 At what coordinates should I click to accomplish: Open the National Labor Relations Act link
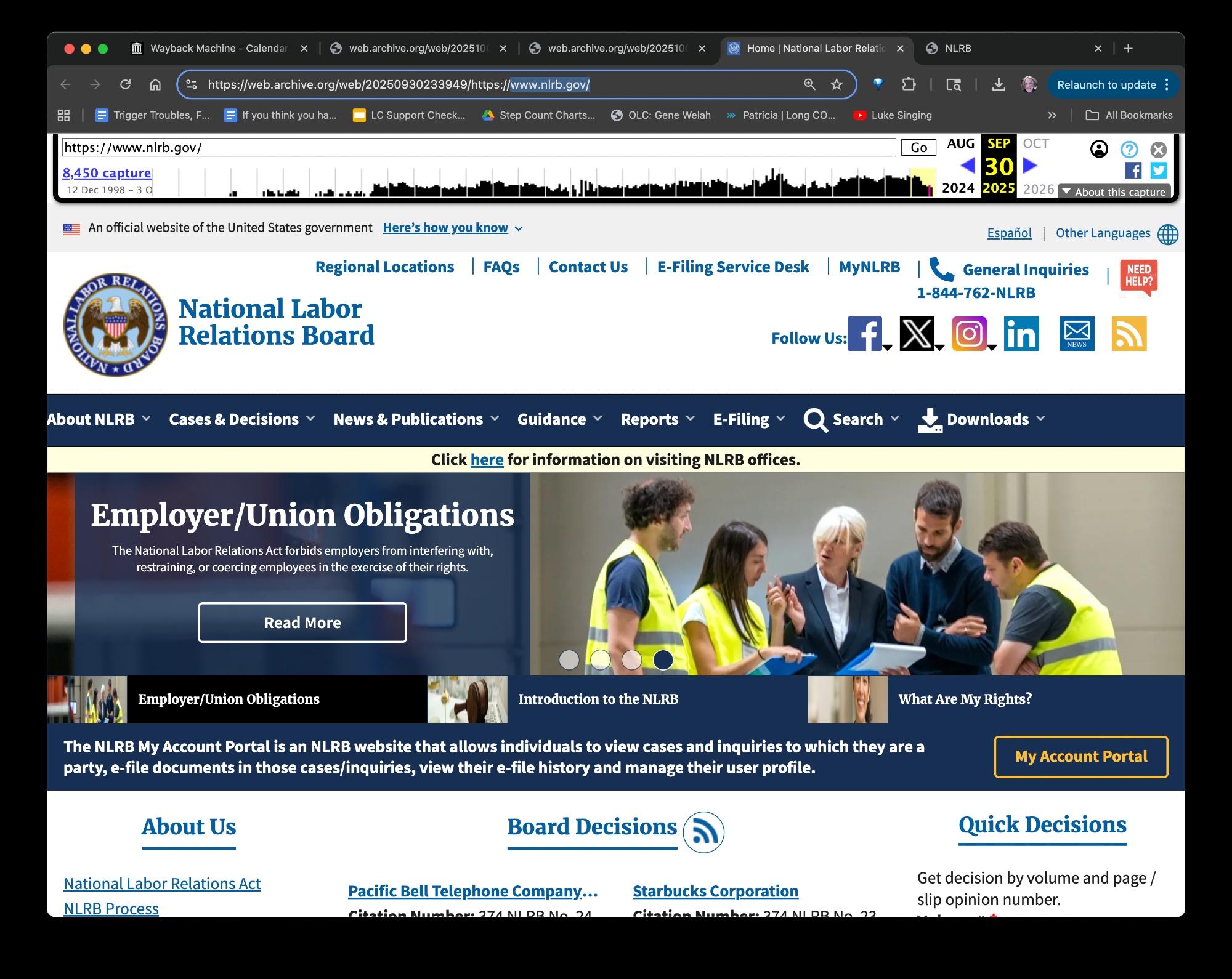(x=162, y=884)
